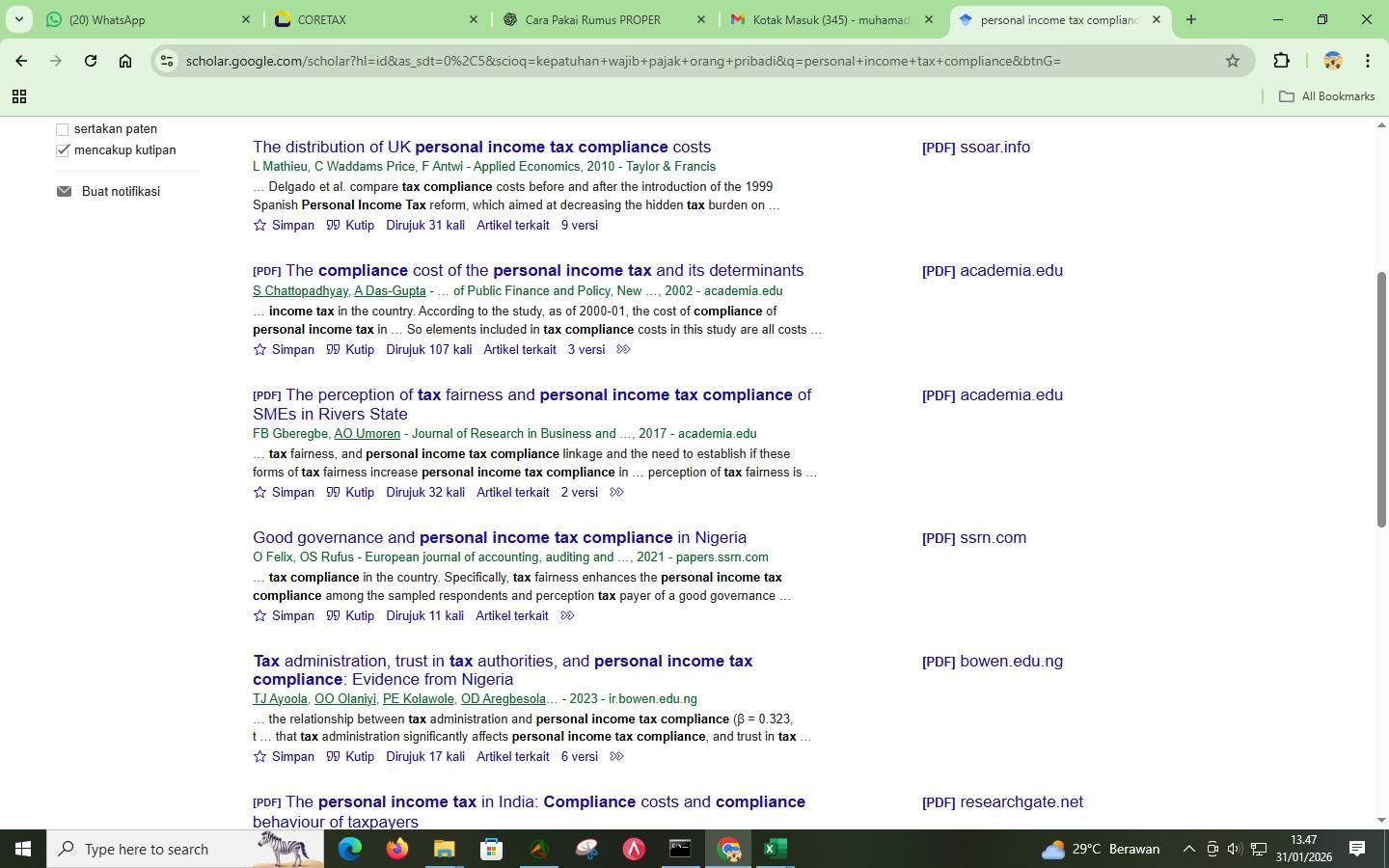The width and height of the screenshot is (1389, 868).
Task: Expand the chevrons after 3 versi
Action: (623, 349)
